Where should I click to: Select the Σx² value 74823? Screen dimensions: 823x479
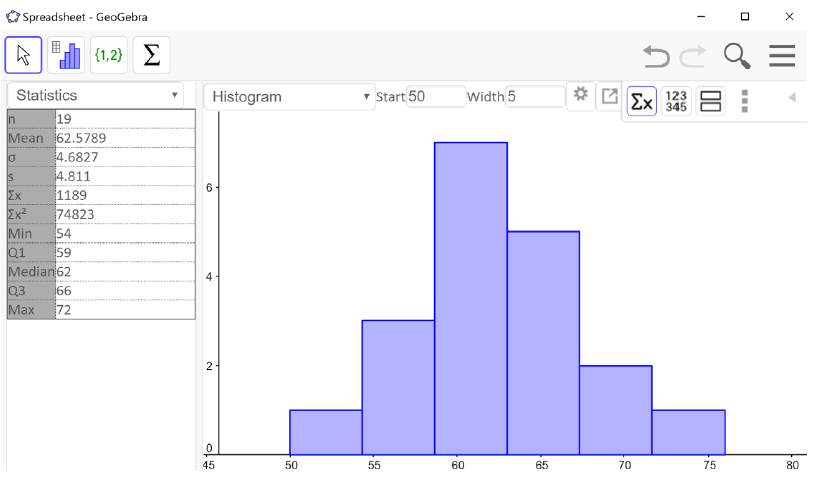[x=76, y=215]
